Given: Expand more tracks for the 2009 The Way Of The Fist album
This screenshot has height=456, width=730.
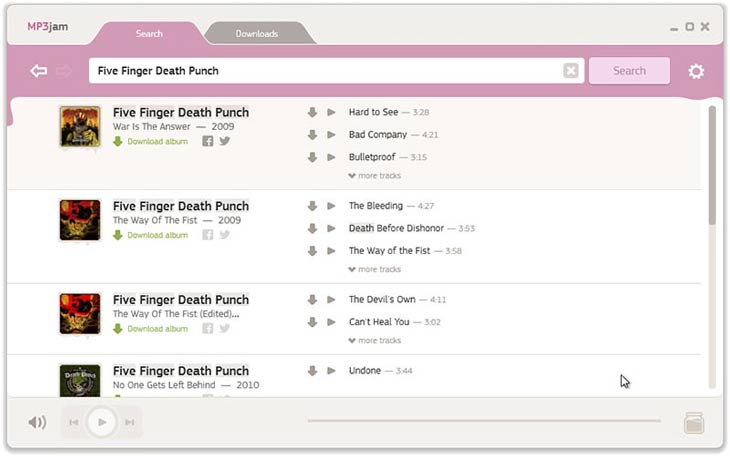Looking at the screenshot, I should click(375, 269).
